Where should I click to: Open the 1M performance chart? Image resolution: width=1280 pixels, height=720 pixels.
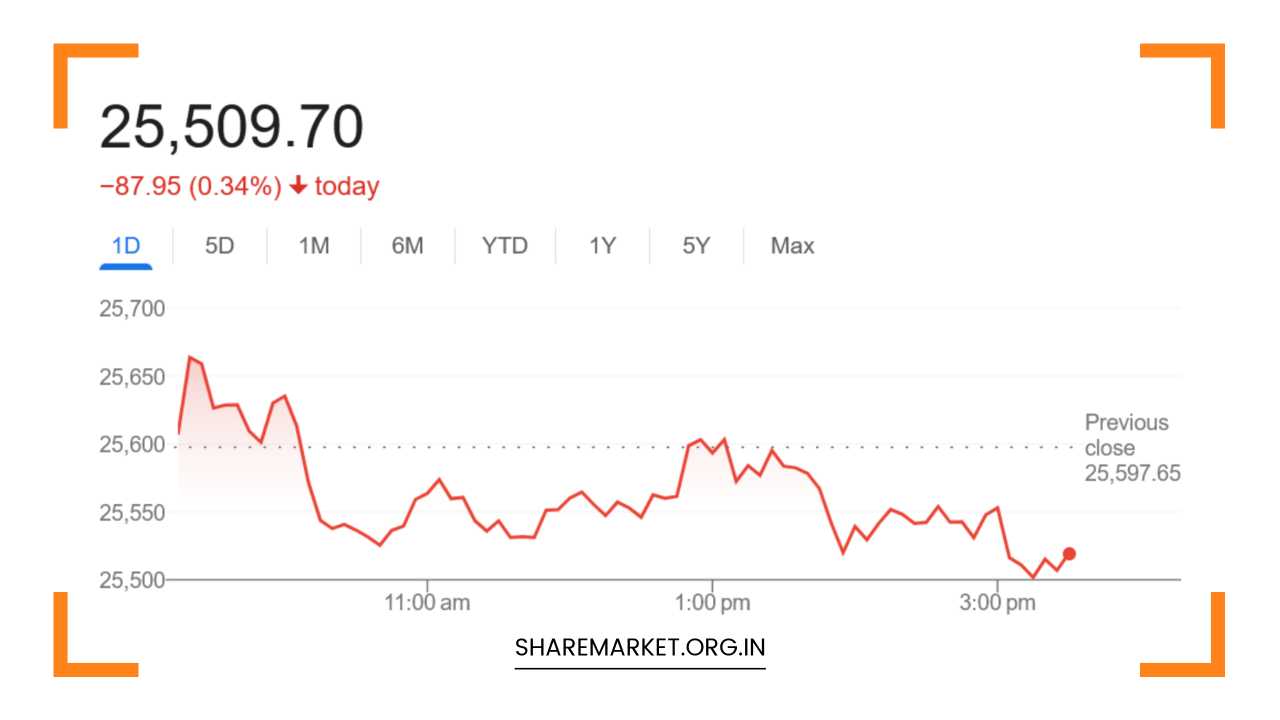313,245
